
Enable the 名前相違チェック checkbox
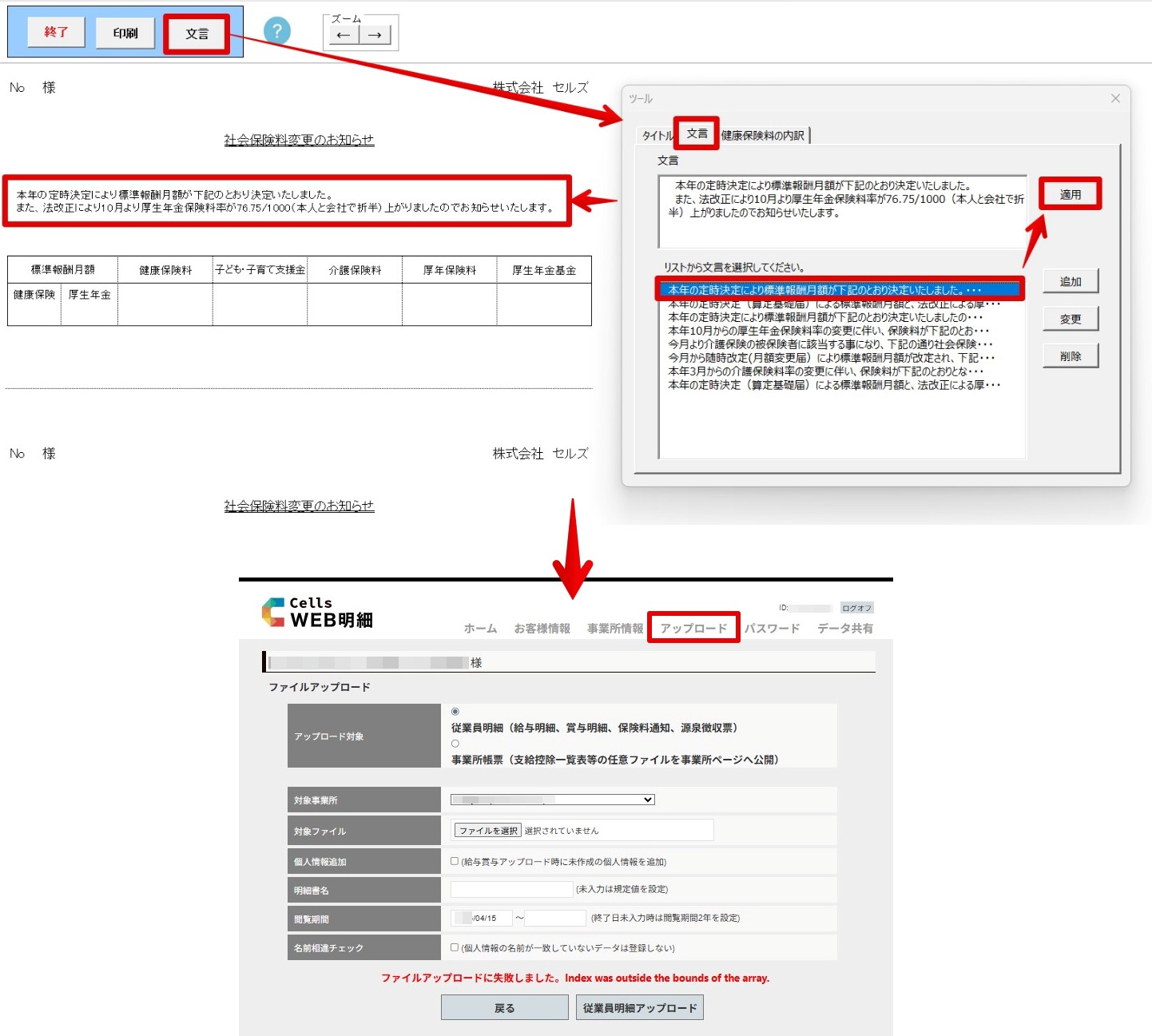pyautogui.click(x=455, y=947)
